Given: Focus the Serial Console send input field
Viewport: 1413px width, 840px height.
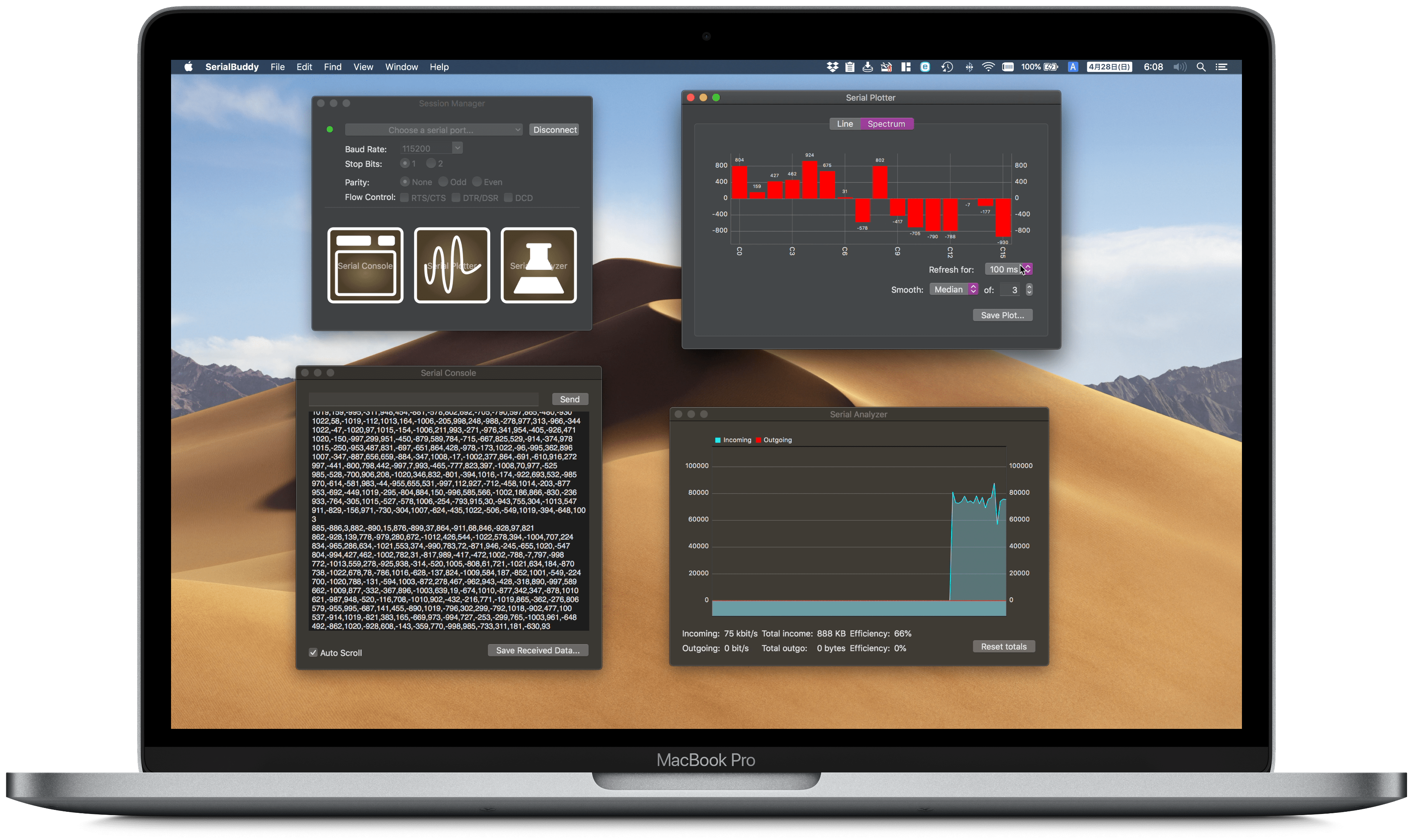Looking at the screenshot, I should point(424,399).
